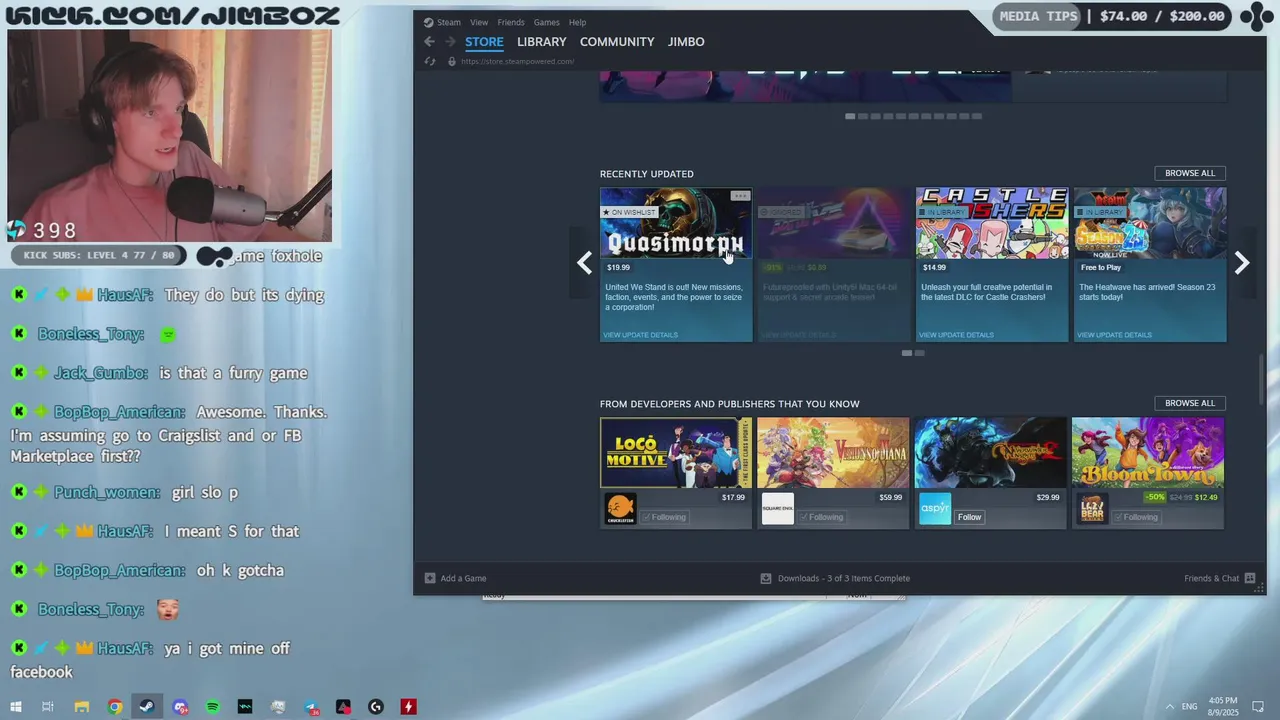Screen dimensions: 1280x720
Task: Go back using the Steam back arrow
Action: (429, 42)
